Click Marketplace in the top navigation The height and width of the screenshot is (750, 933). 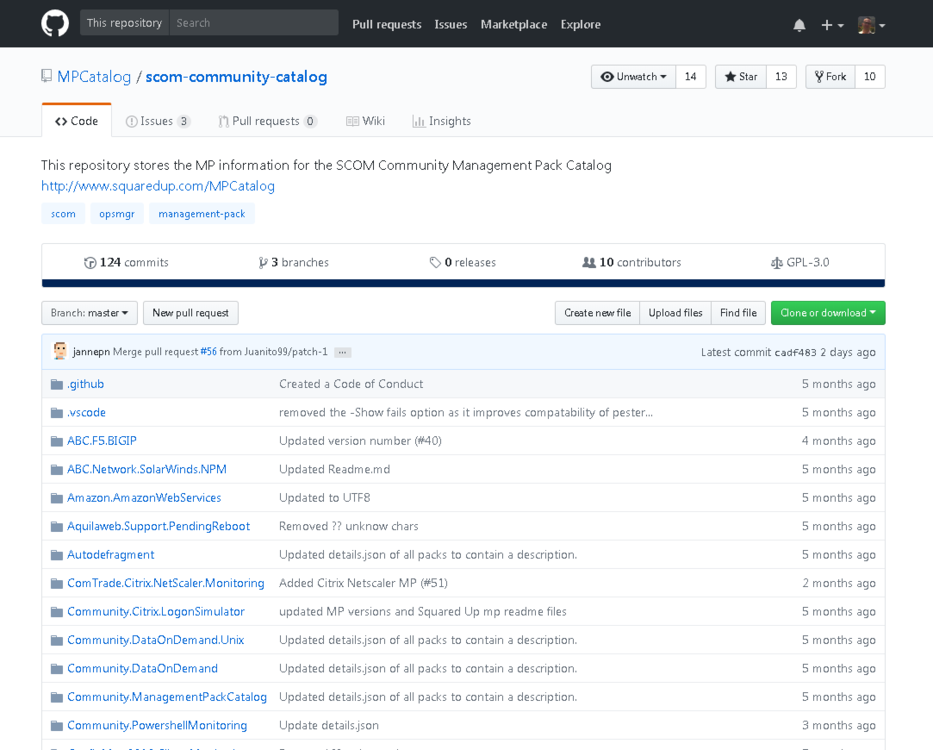pyautogui.click(x=513, y=24)
